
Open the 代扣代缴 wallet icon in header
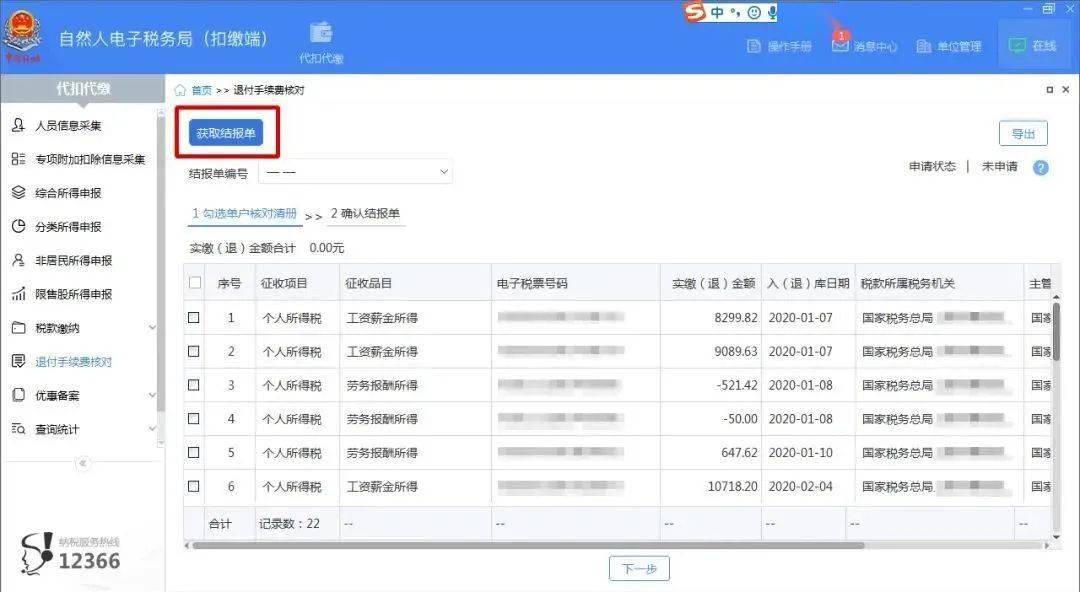tap(321, 33)
